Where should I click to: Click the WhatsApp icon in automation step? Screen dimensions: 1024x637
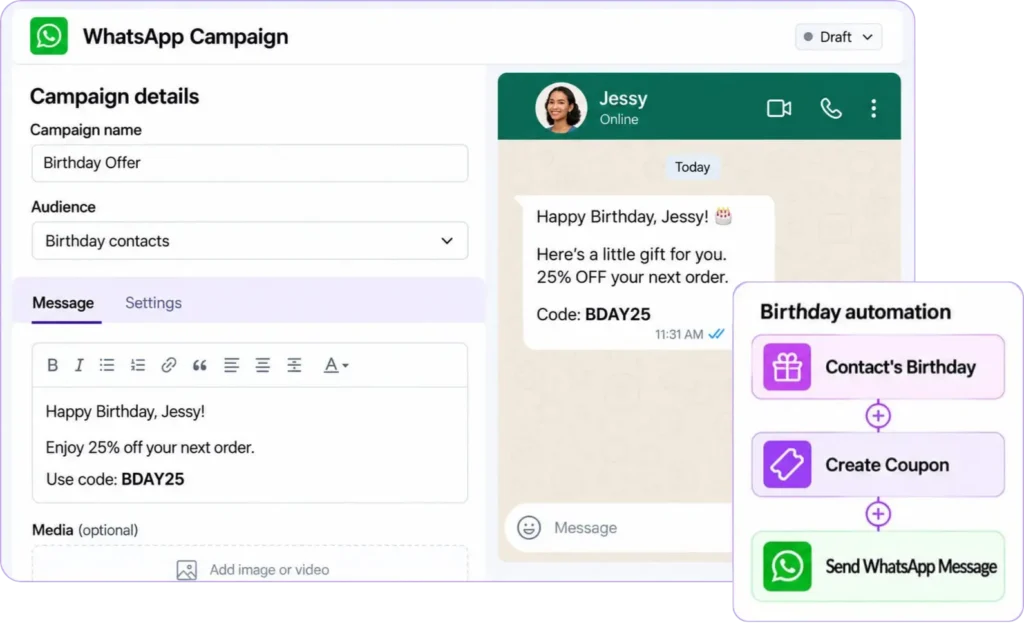tap(787, 566)
